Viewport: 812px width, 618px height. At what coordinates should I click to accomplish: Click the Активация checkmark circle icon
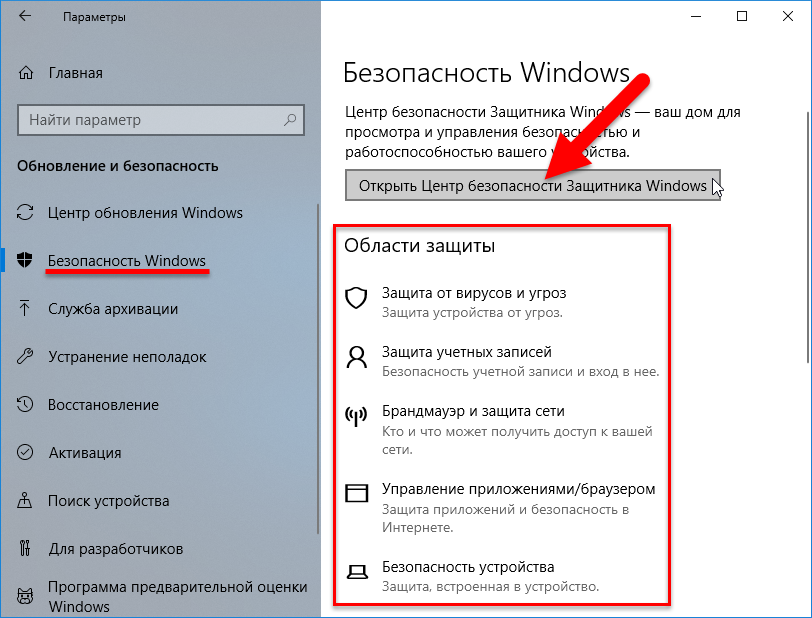tap(25, 452)
